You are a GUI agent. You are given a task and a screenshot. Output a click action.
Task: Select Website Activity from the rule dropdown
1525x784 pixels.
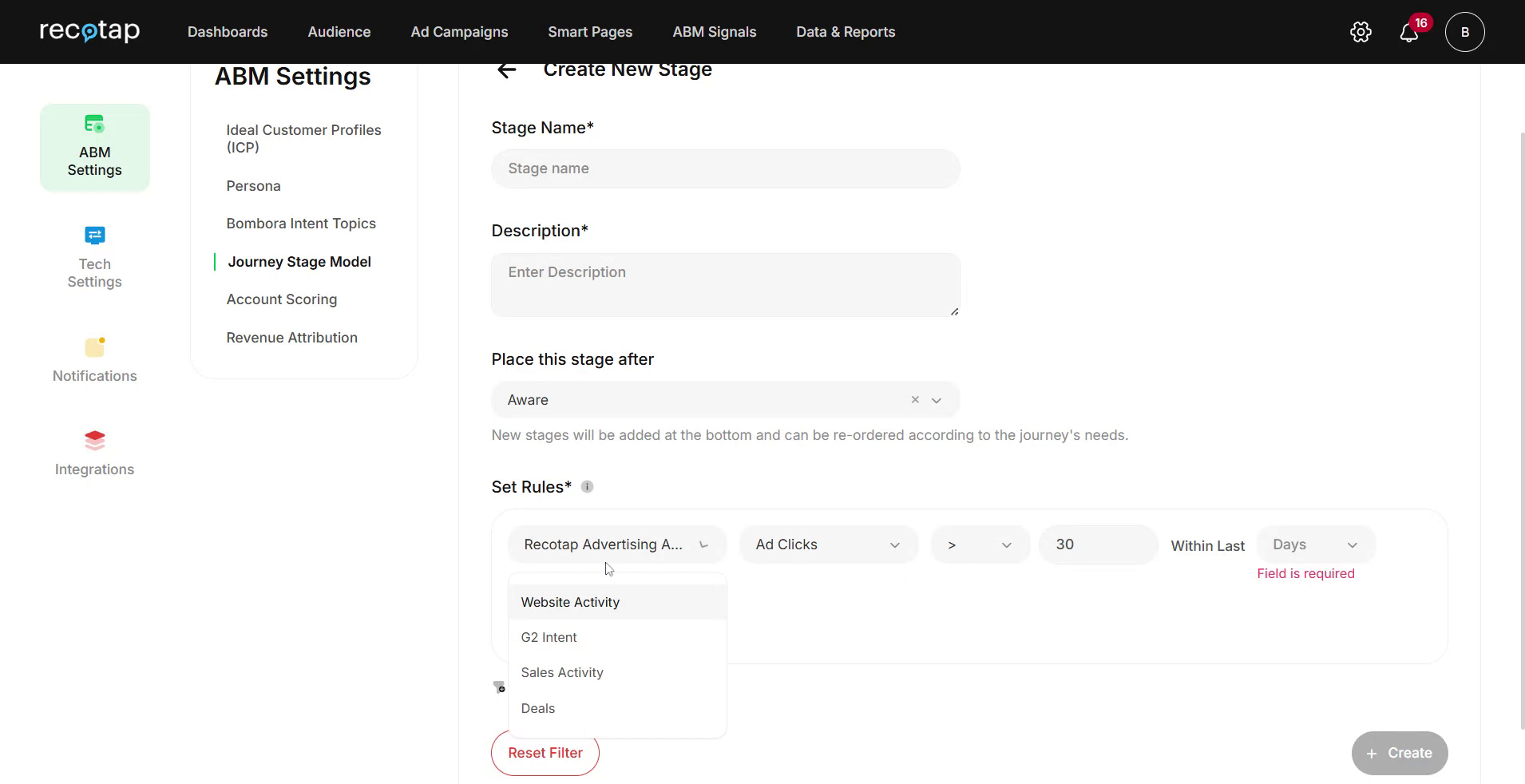click(569, 601)
